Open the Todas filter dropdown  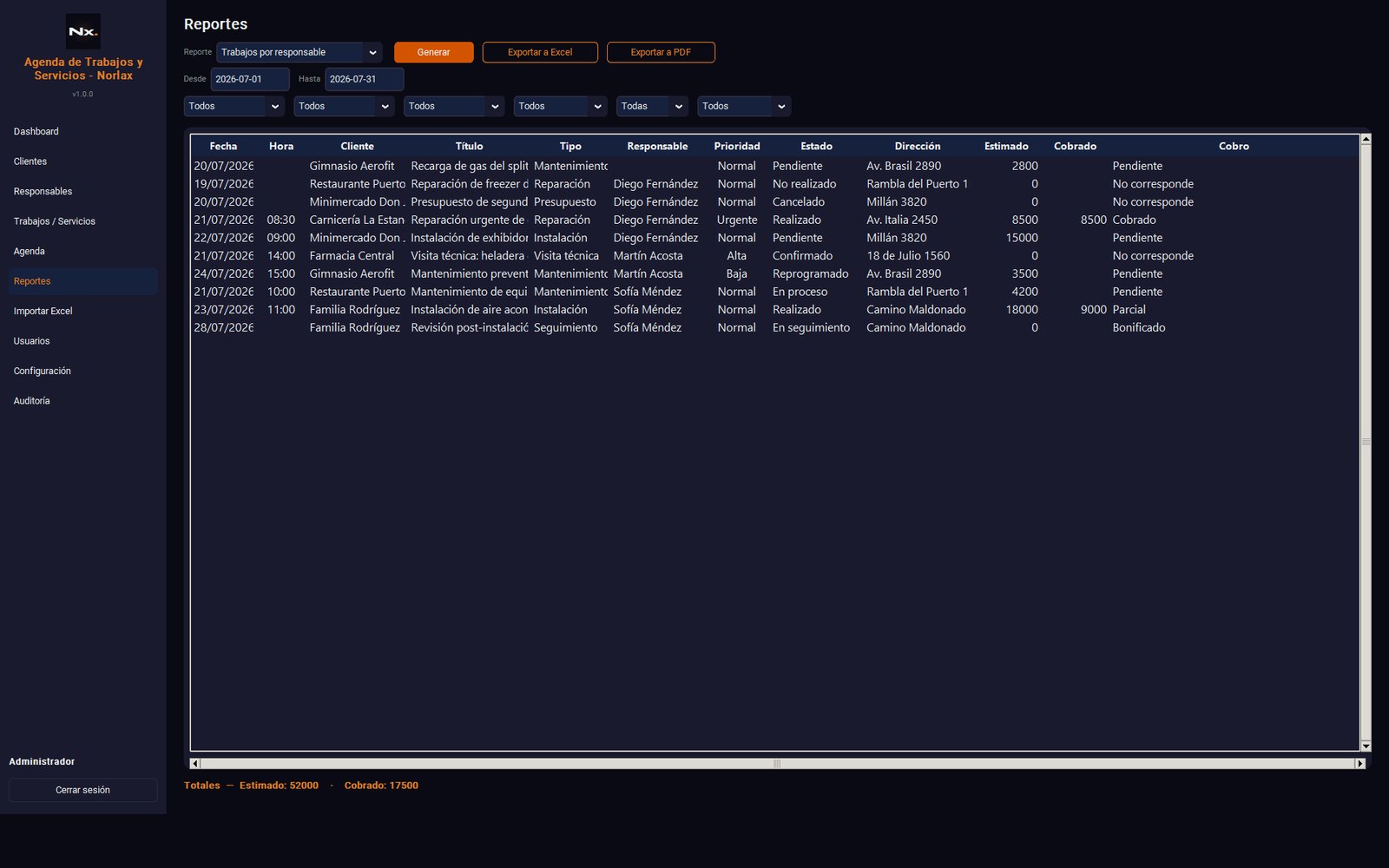[x=652, y=106]
